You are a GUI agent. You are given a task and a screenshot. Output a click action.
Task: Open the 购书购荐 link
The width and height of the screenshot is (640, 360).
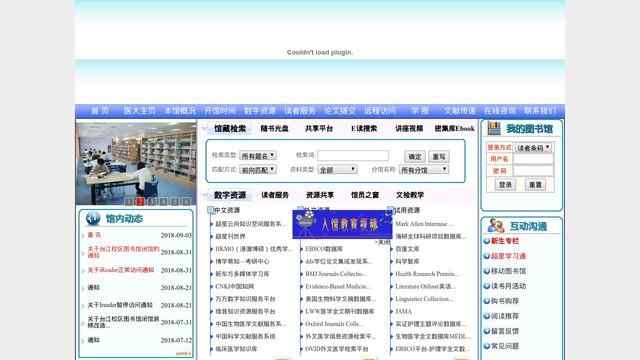(505, 301)
